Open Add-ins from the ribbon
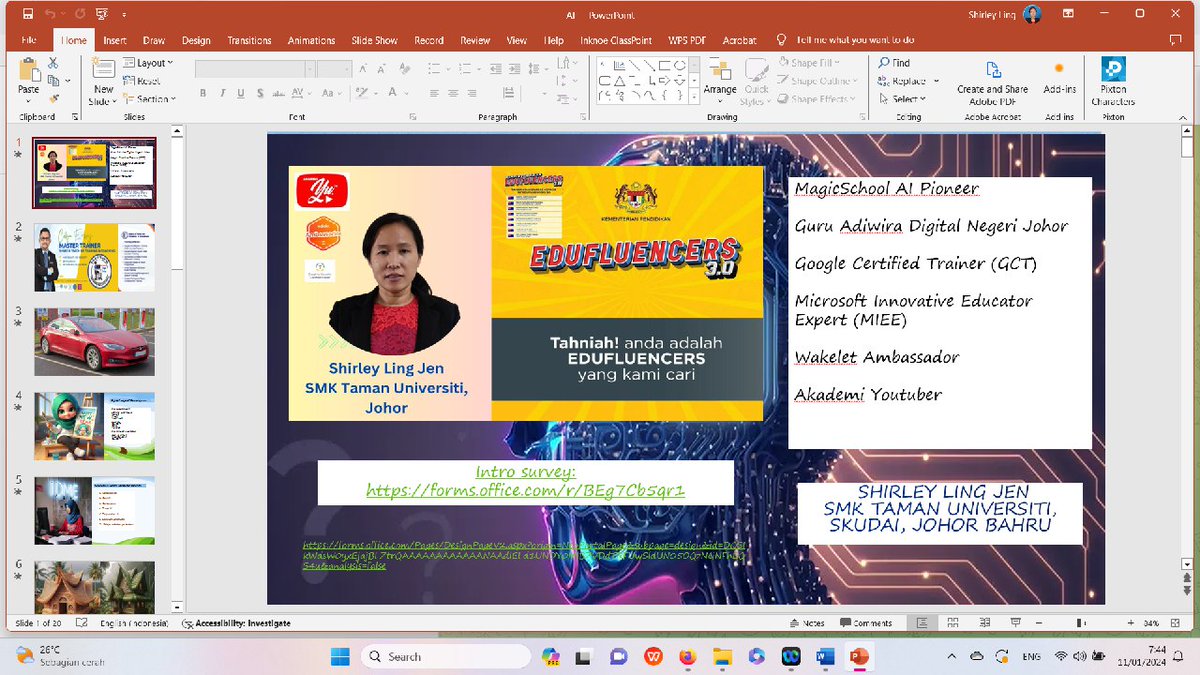 point(1059,77)
